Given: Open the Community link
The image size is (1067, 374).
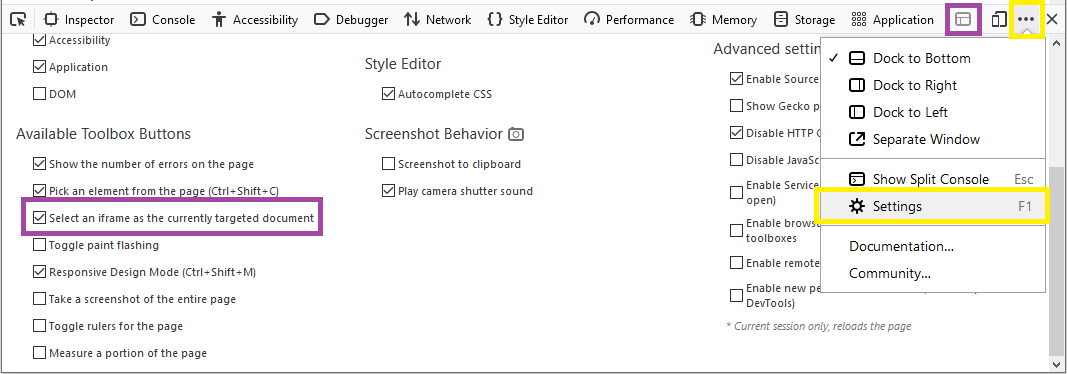Looking at the screenshot, I should (890, 273).
